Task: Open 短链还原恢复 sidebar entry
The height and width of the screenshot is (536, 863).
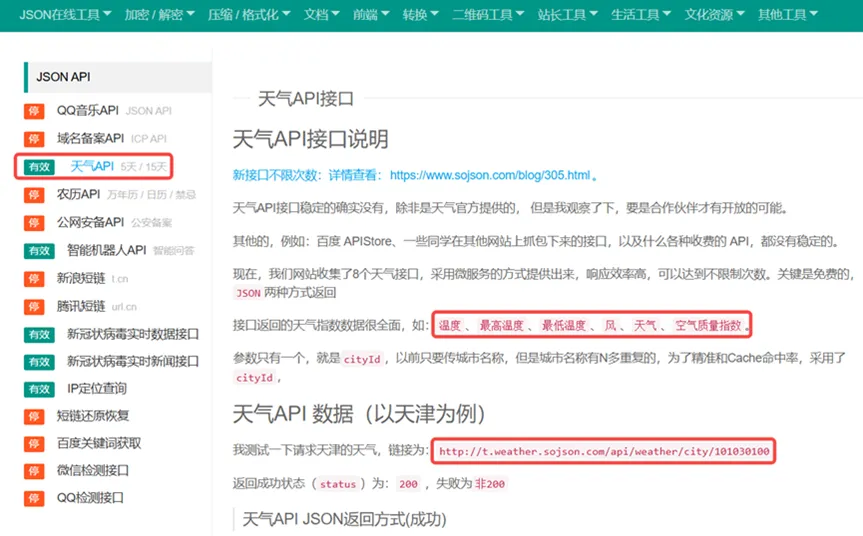Action: (x=93, y=416)
